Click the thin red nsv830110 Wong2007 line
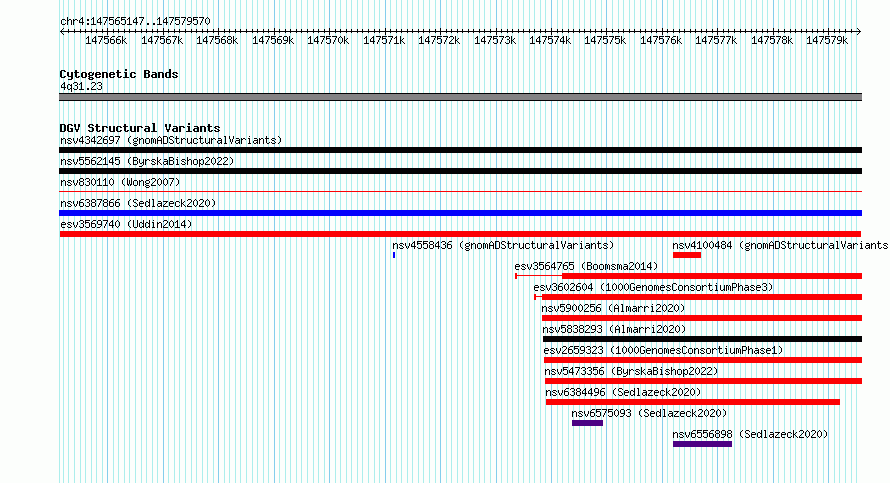The width and height of the screenshot is (890, 483). coord(460,192)
